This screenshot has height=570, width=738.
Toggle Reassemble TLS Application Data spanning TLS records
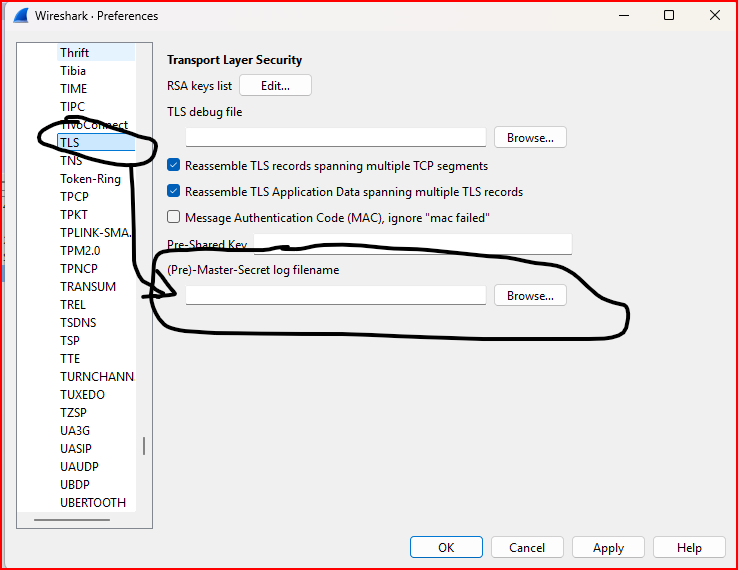[x=174, y=191]
